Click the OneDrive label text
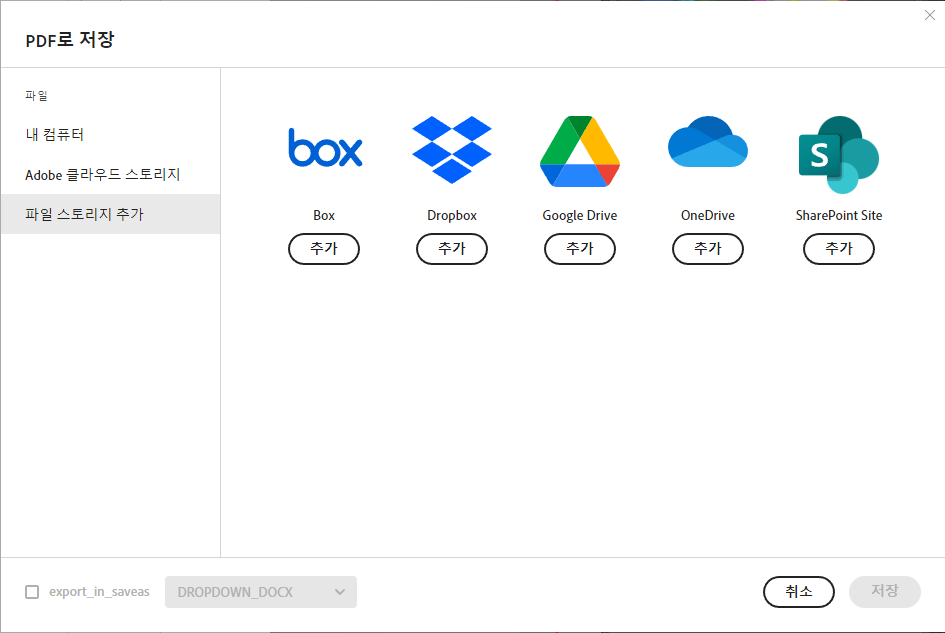The width and height of the screenshot is (945, 633). (708, 215)
